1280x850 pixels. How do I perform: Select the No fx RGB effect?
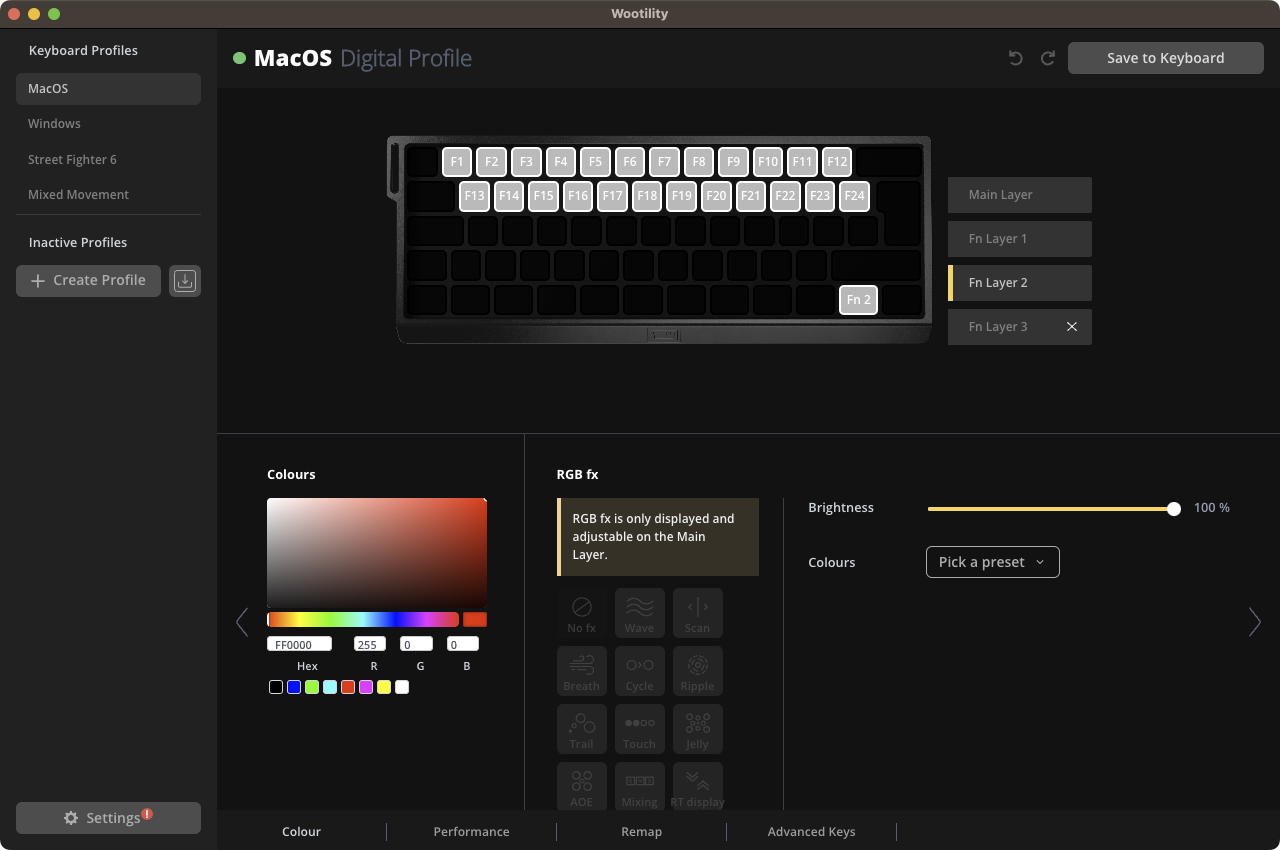tap(581, 613)
